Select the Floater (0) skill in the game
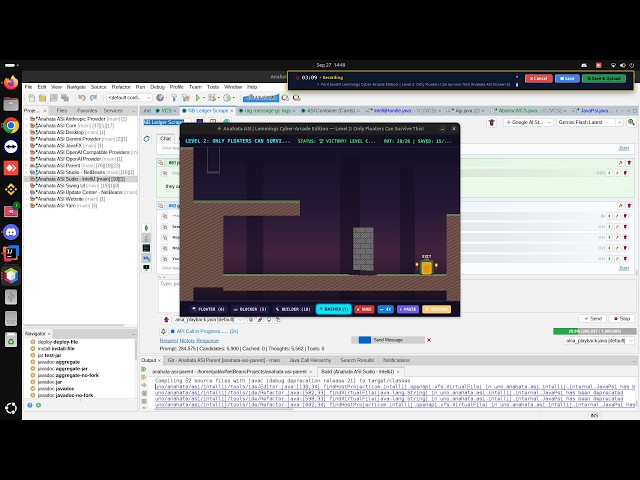 pos(208,309)
